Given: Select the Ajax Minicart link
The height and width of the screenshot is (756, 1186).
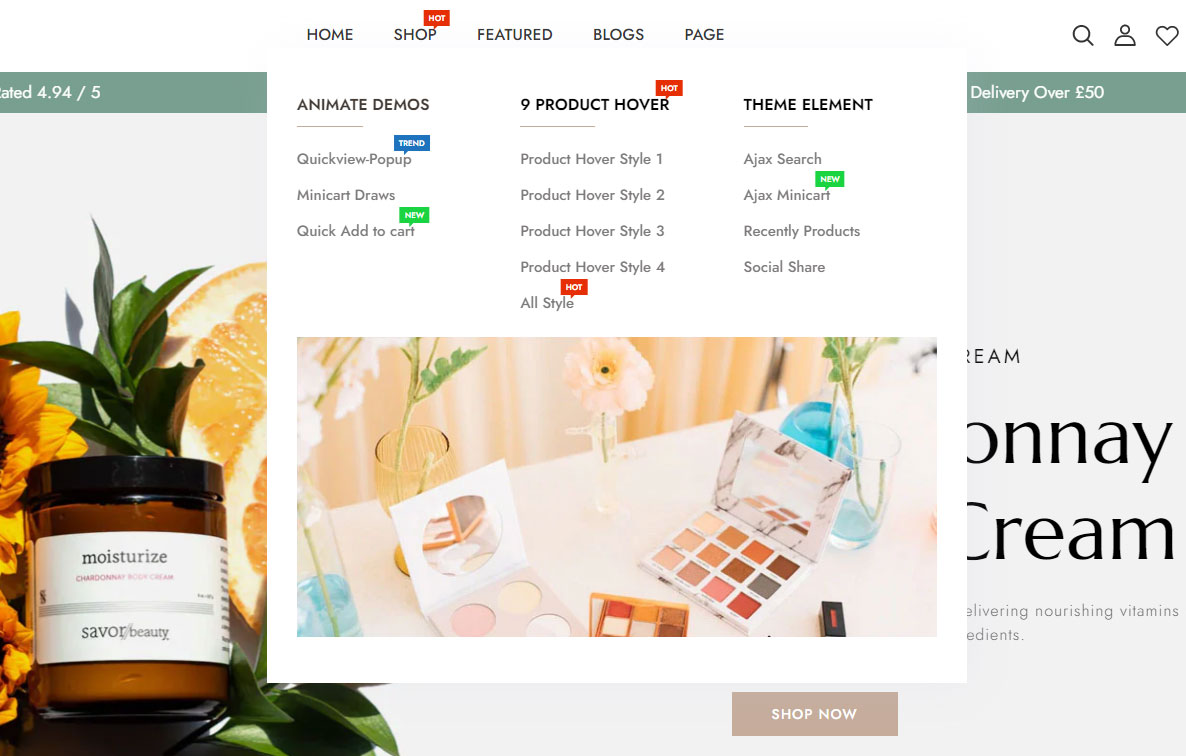Looking at the screenshot, I should (787, 195).
